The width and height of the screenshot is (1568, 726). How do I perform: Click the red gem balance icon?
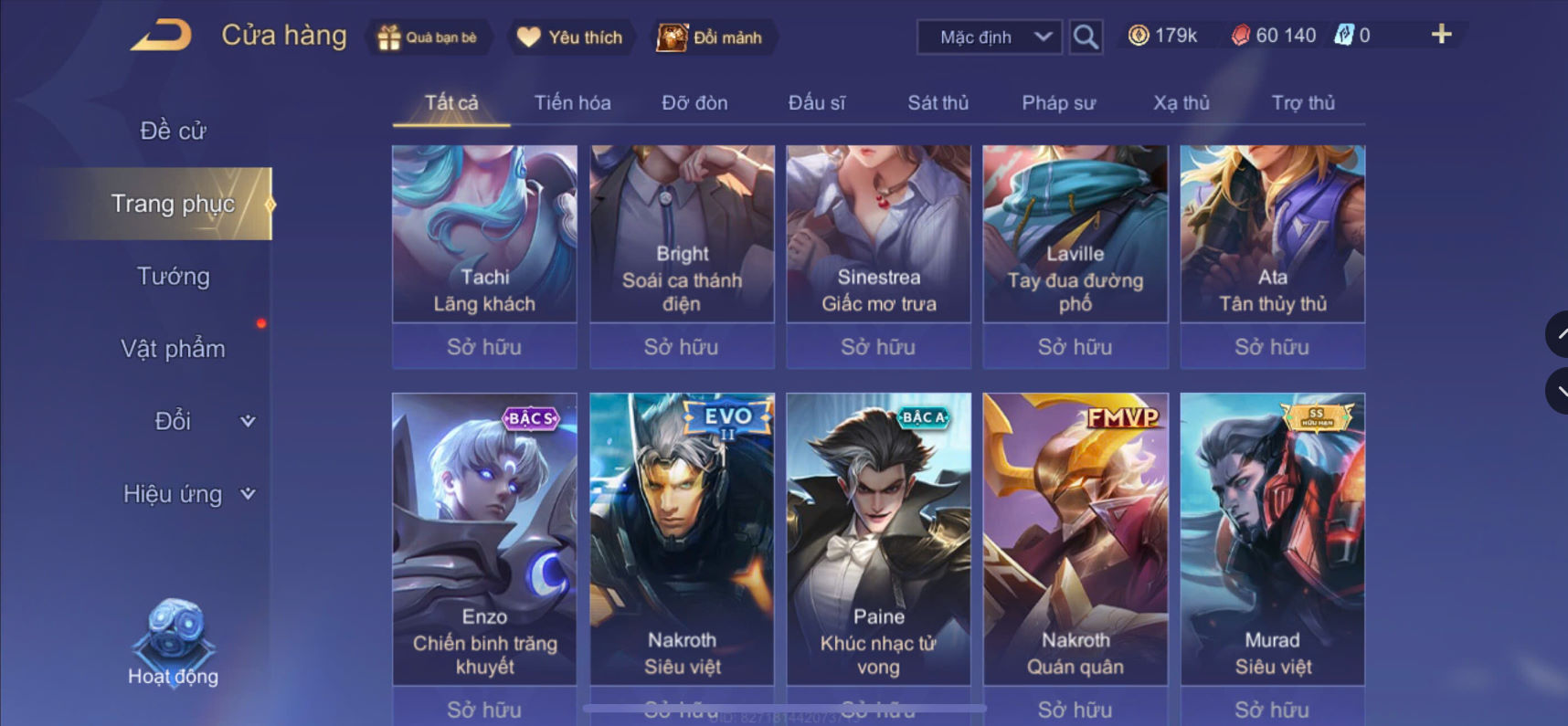tap(1240, 36)
